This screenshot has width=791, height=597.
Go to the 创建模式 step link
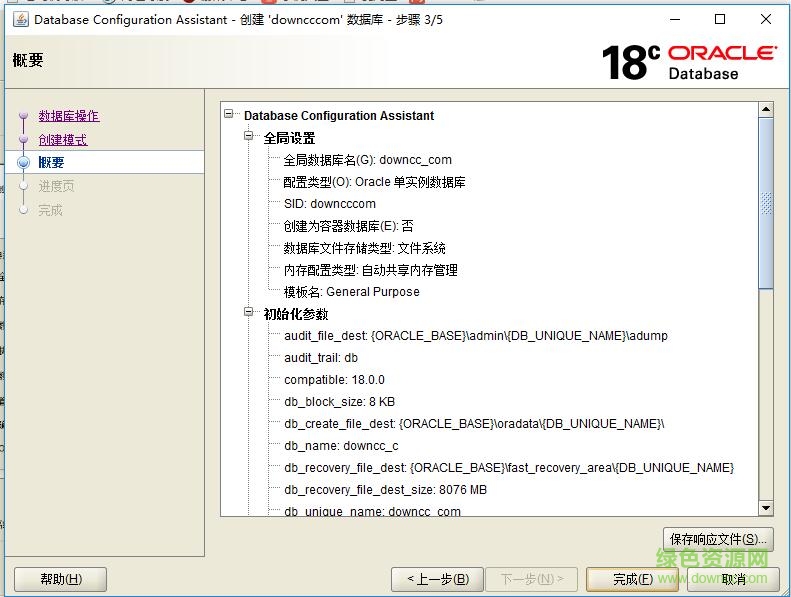click(x=63, y=140)
